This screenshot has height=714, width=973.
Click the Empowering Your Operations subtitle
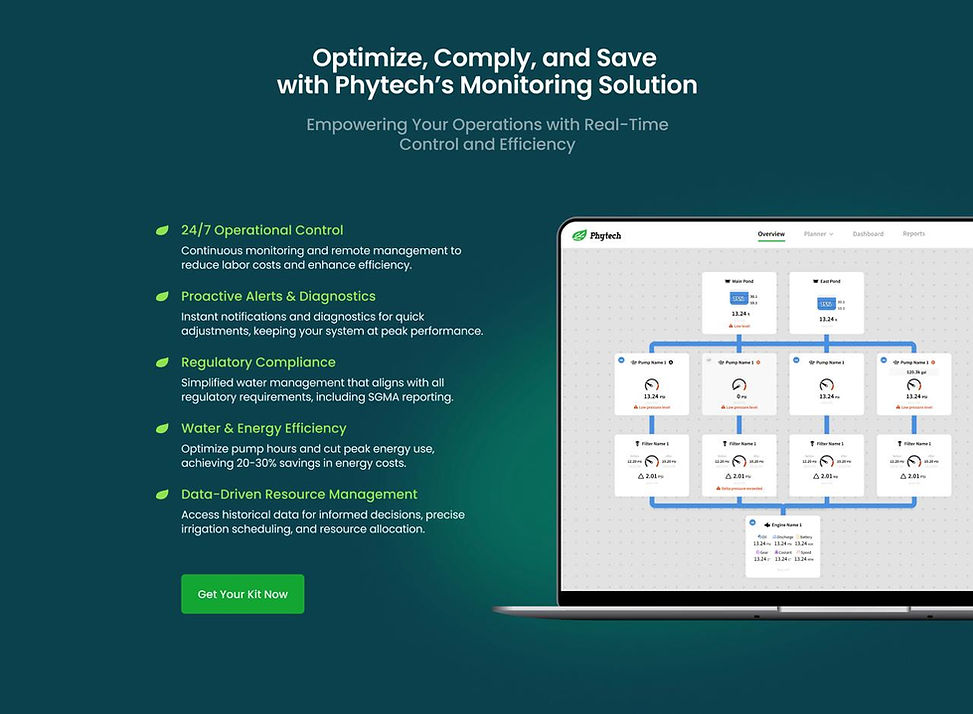tap(487, 134)
